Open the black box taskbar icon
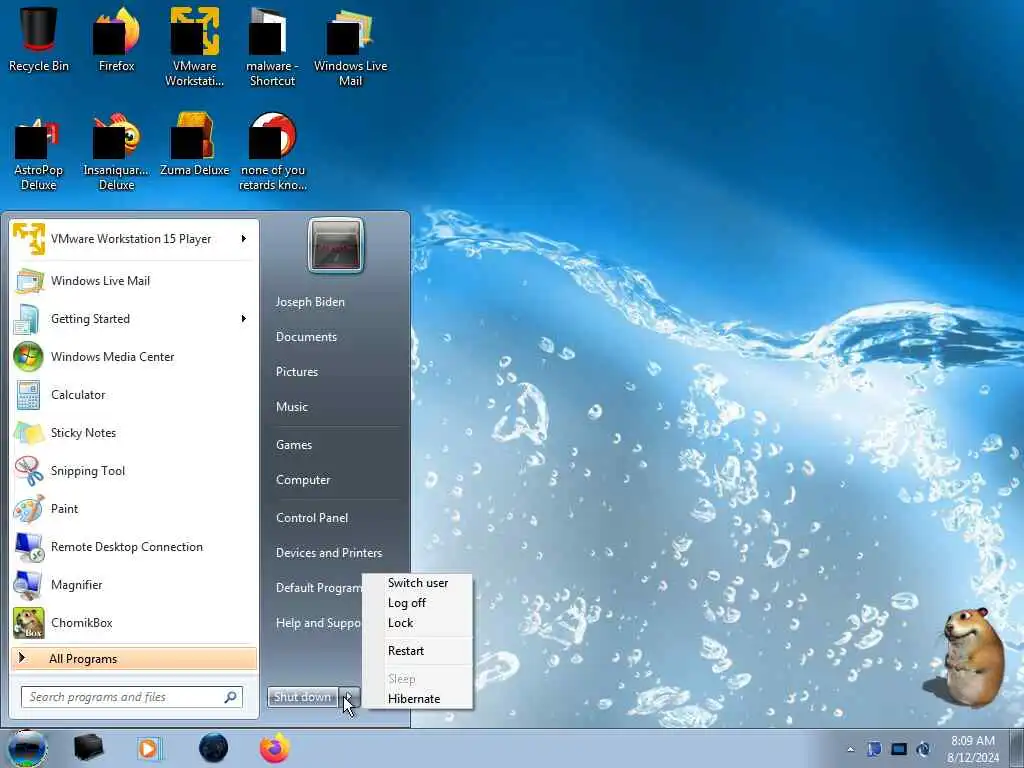The width and height of the screenshot is (1024, 768). [88, 748]
